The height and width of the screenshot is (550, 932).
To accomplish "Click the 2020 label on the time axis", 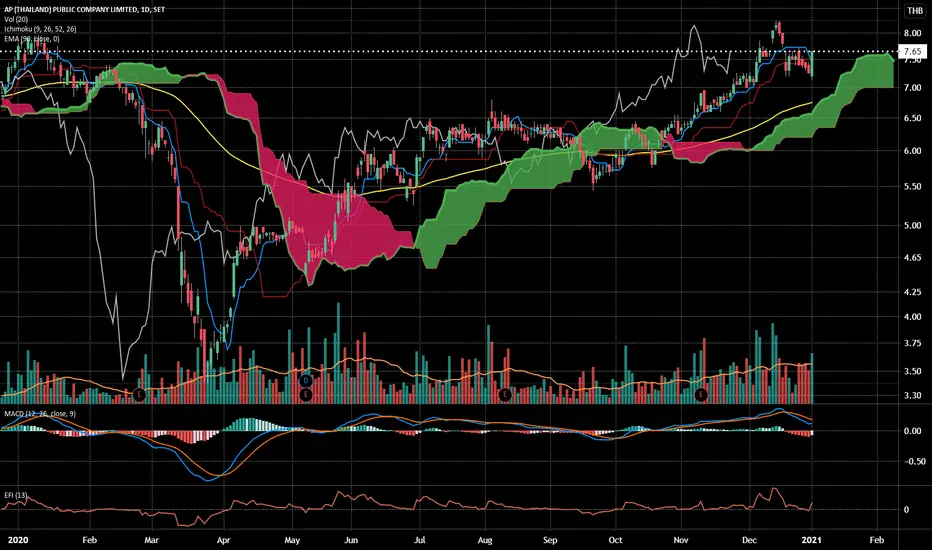I will pyautogui.click(x=17, y=540).
